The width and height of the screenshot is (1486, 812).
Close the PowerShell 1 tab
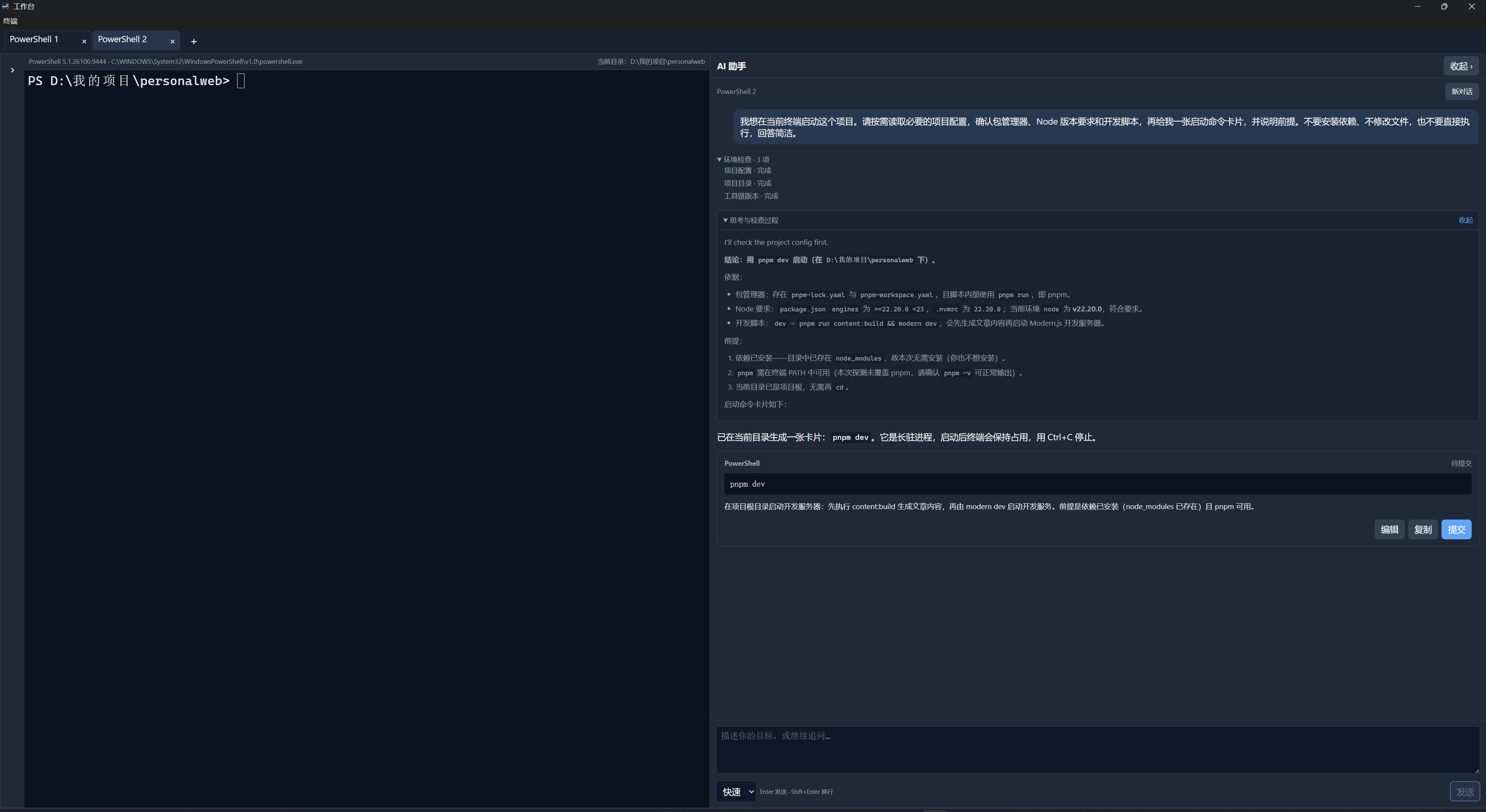[x=84, y=41]
